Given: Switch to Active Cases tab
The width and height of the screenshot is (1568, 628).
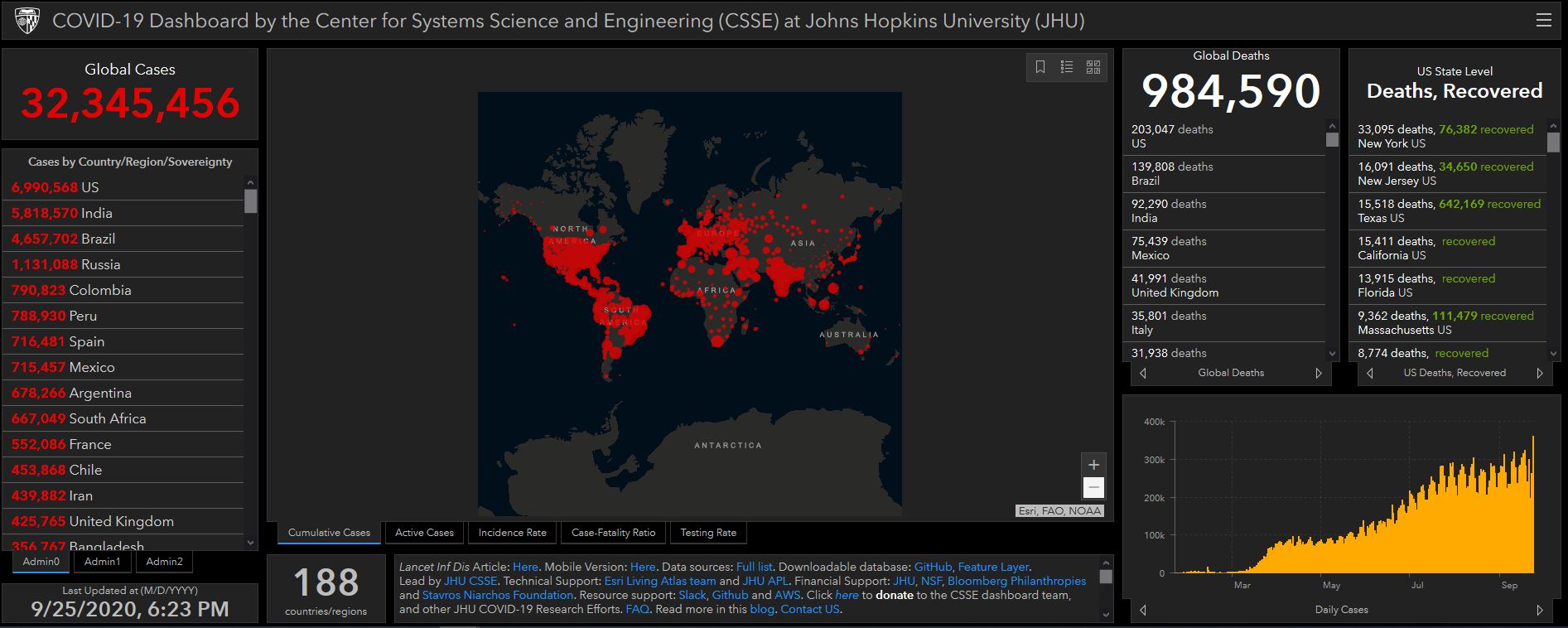Looking at the screenshot, I should click(425, 533).
